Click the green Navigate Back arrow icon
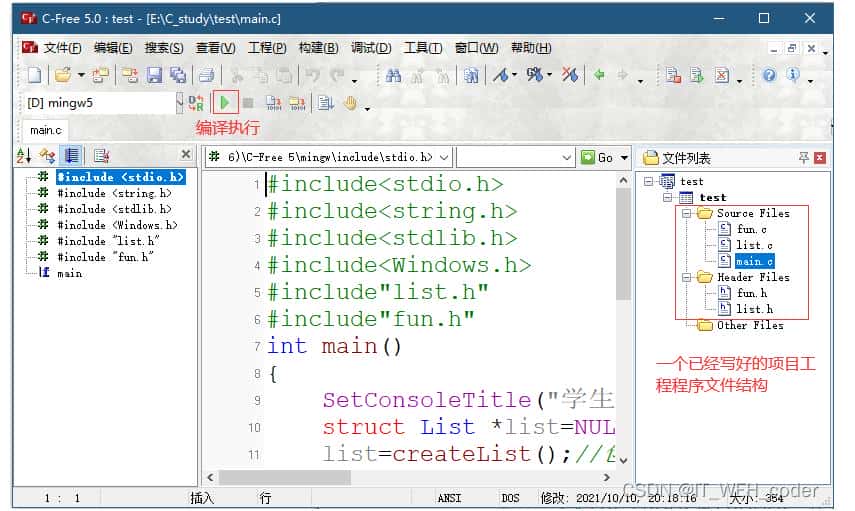The width and height of the screenshot is (855, 511). click(599, 75)
